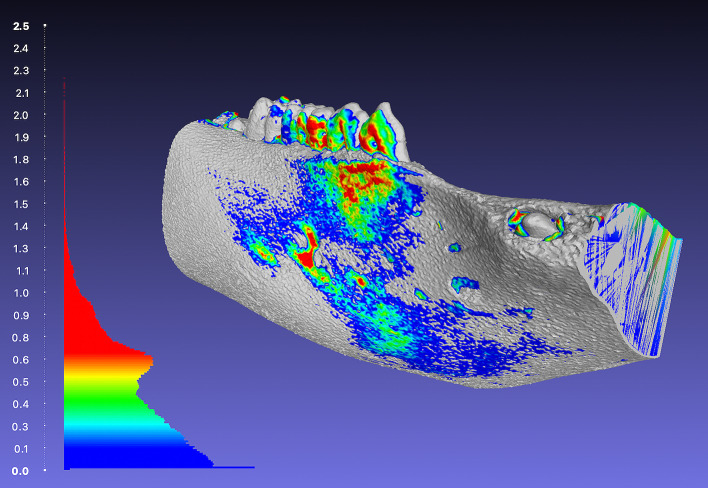Image resolution: width=708 pixels, height=488 pixels.
Task: Click the 1.3 scale label
Action: (21, 248)
